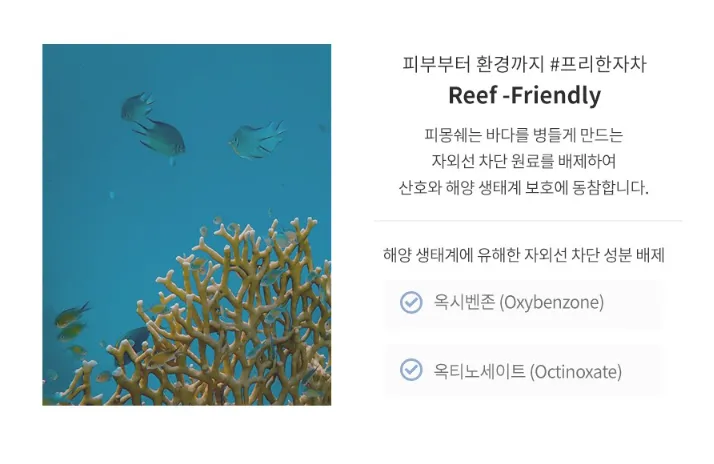This screenshot has width=714, height=464.
Task: Open the underwater coral reef photo
Action: (187, 224)
